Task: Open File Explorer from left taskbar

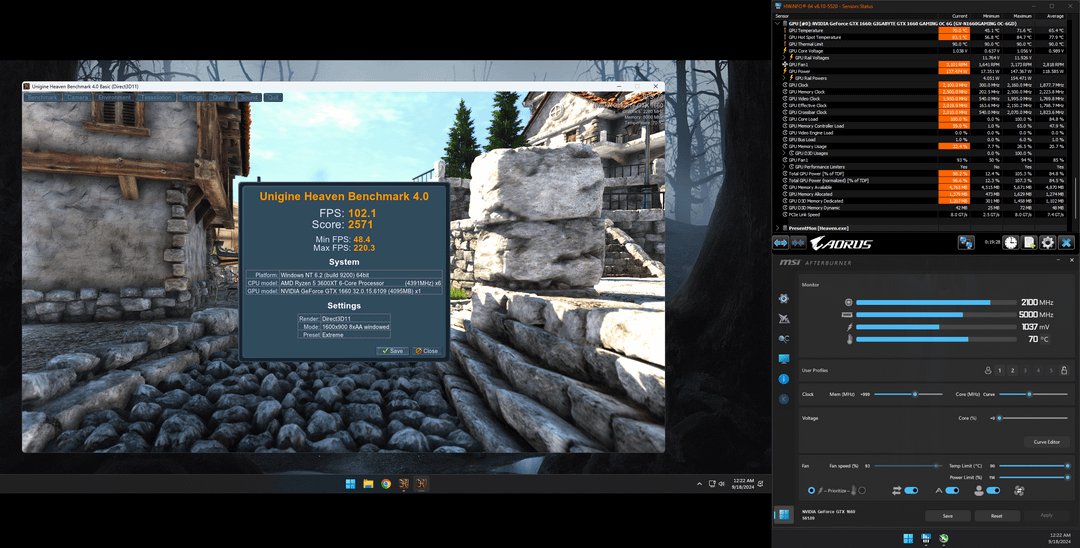Action: tap(368, 484)
